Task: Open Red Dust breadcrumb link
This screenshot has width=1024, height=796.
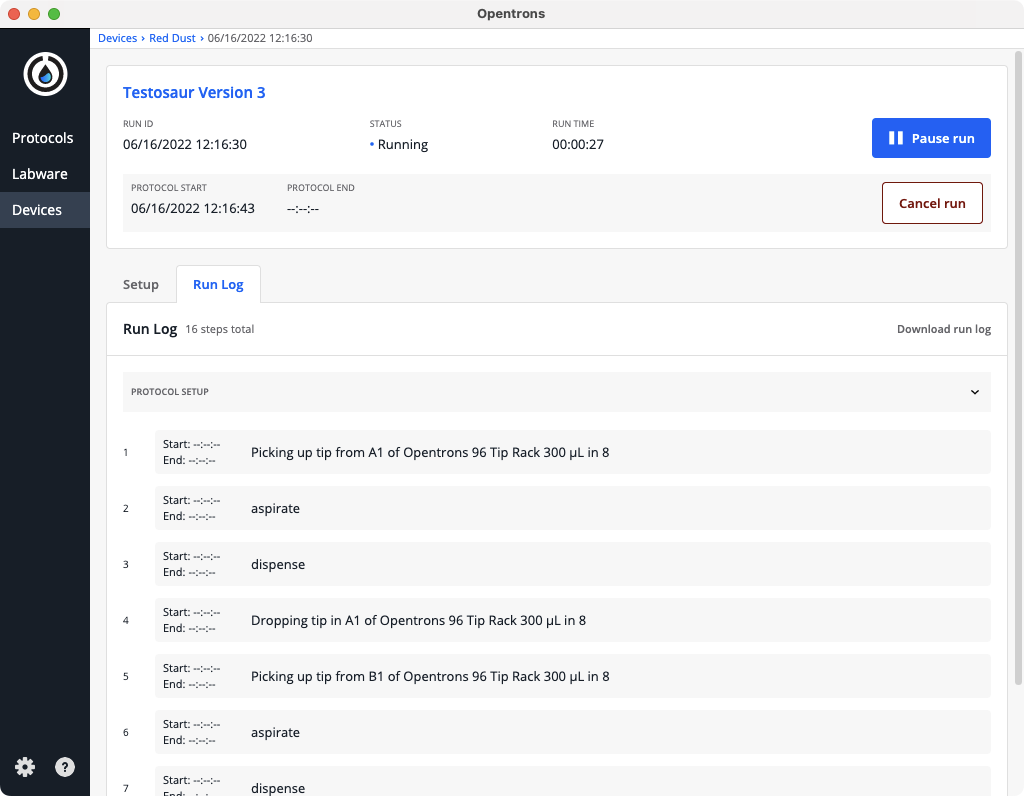Action: tap(172, 38)
